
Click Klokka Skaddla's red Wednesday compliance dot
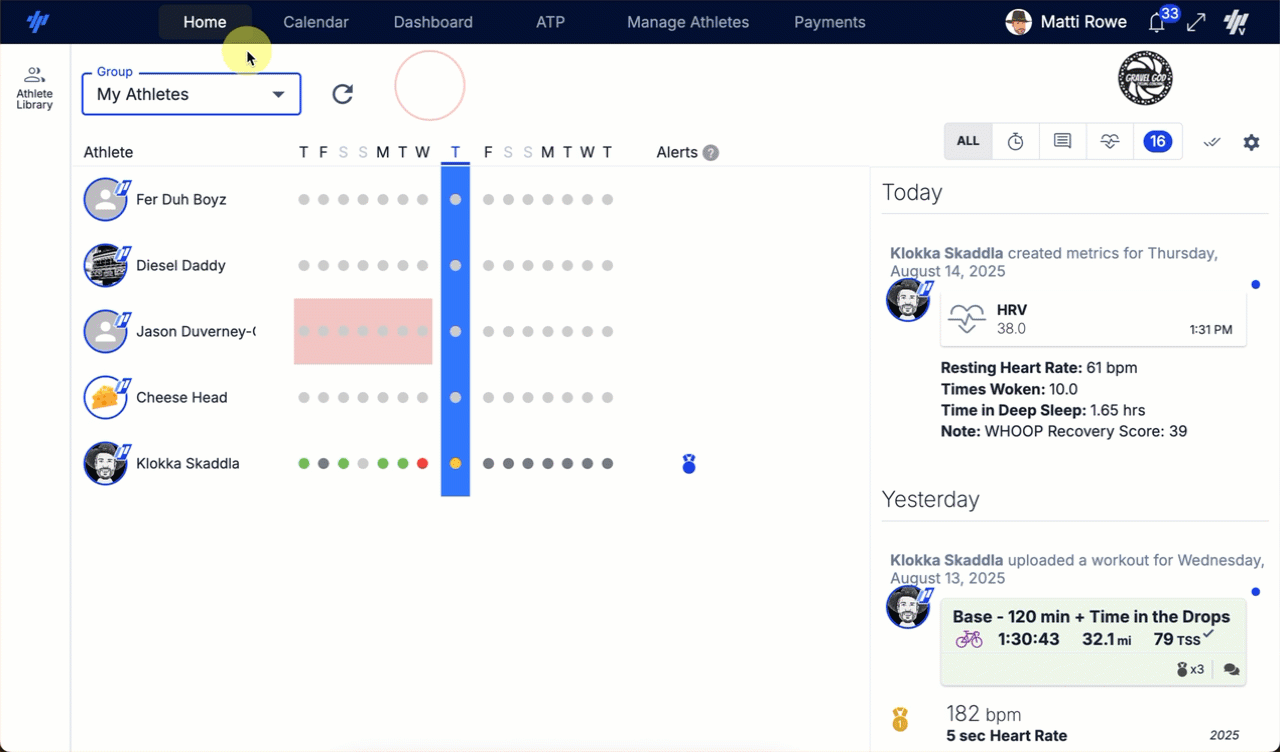(x=422, y=464)
